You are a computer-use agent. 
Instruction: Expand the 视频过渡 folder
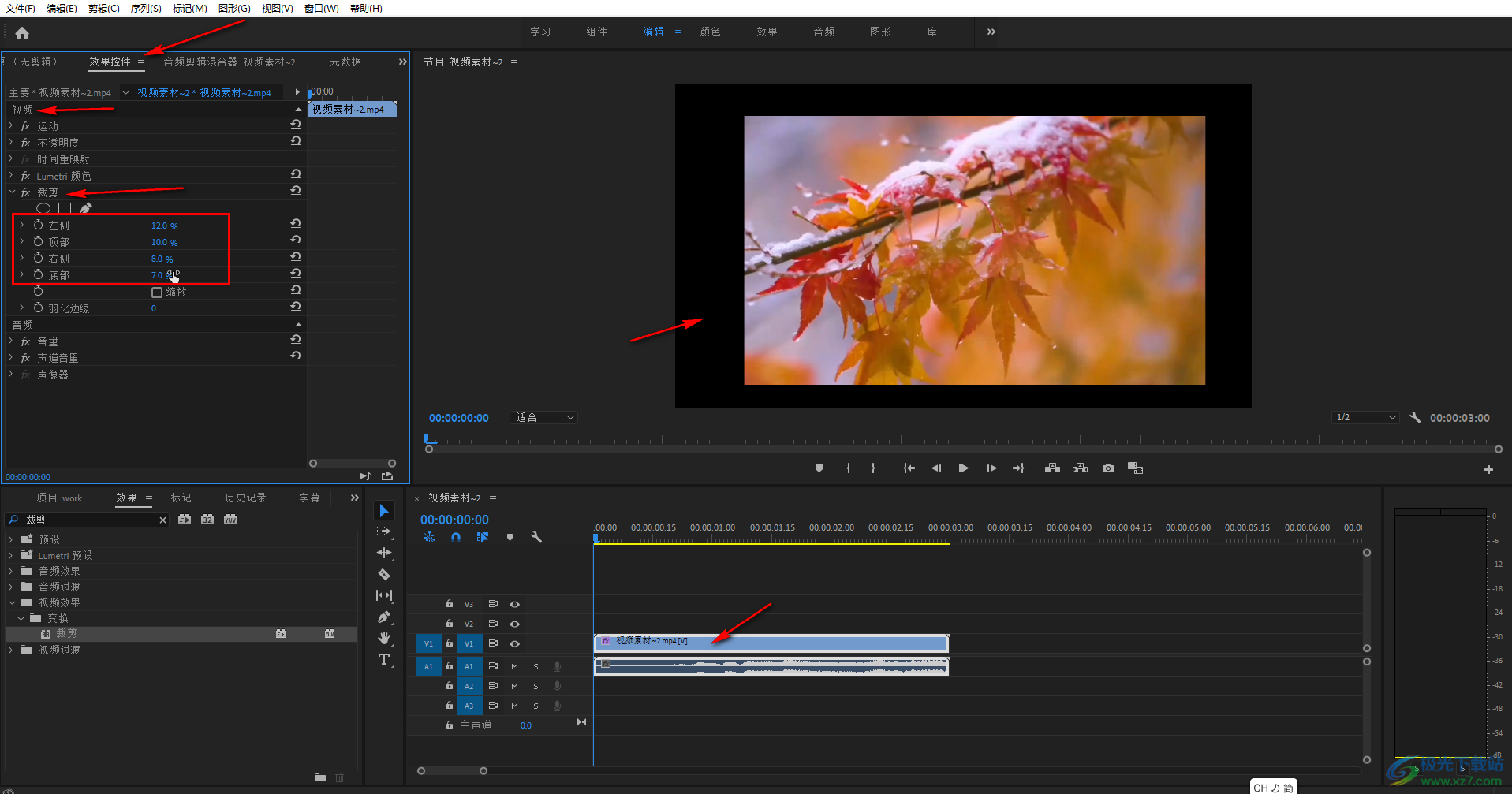tap(11, 650)
